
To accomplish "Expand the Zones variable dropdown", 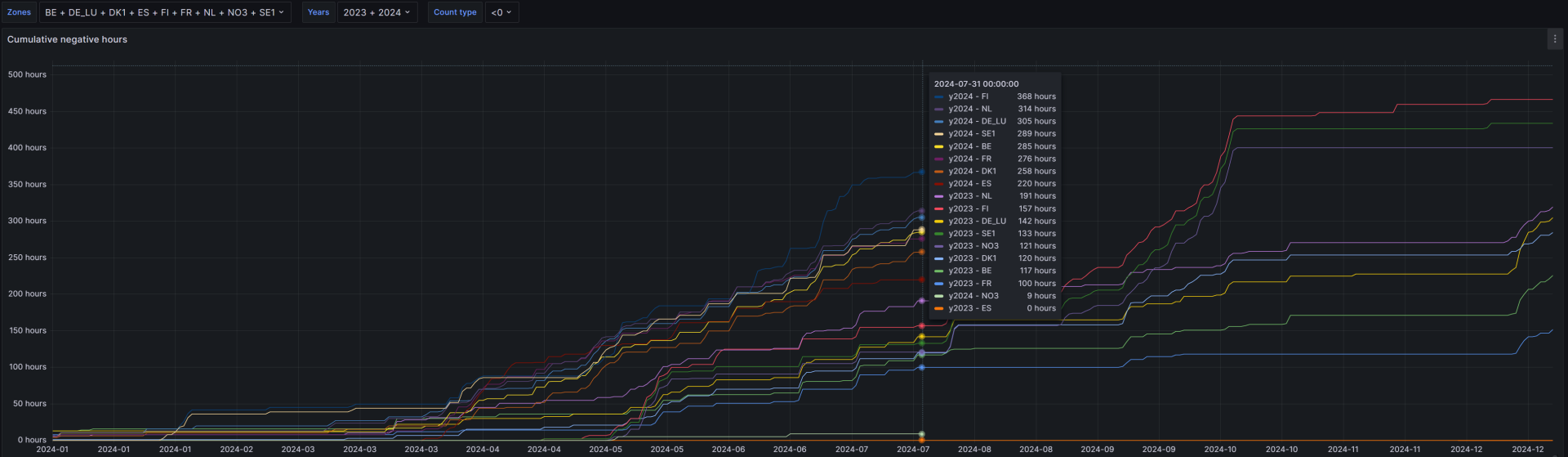I will 165,12.
